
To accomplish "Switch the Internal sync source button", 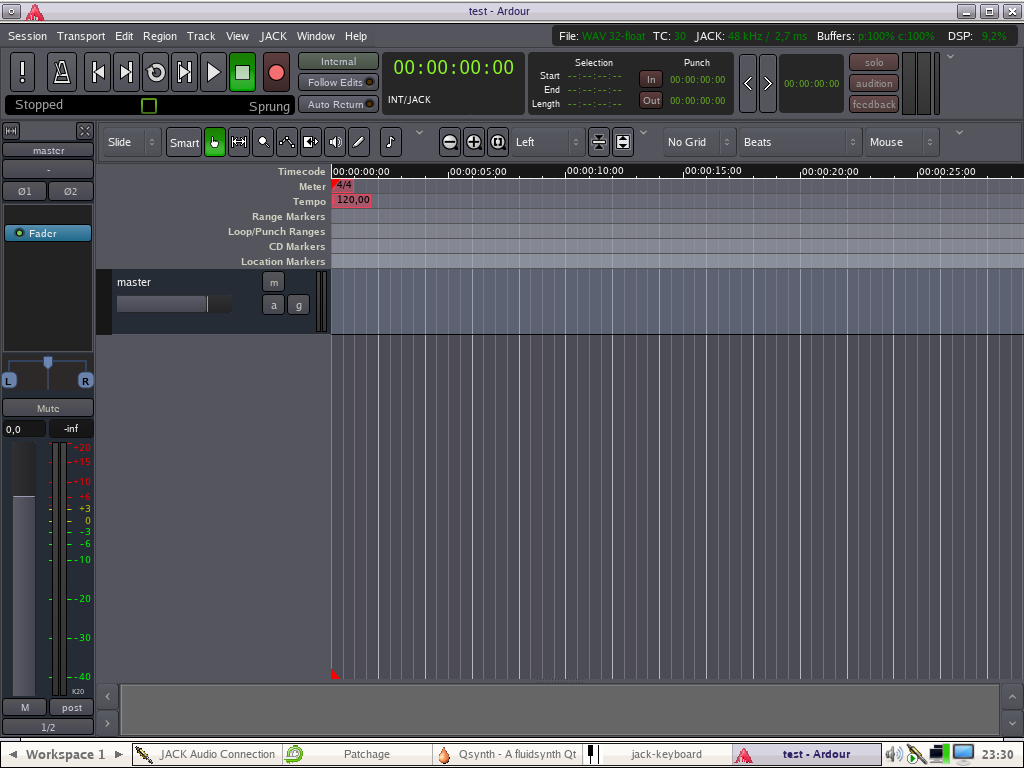I will tap(338, 61).
